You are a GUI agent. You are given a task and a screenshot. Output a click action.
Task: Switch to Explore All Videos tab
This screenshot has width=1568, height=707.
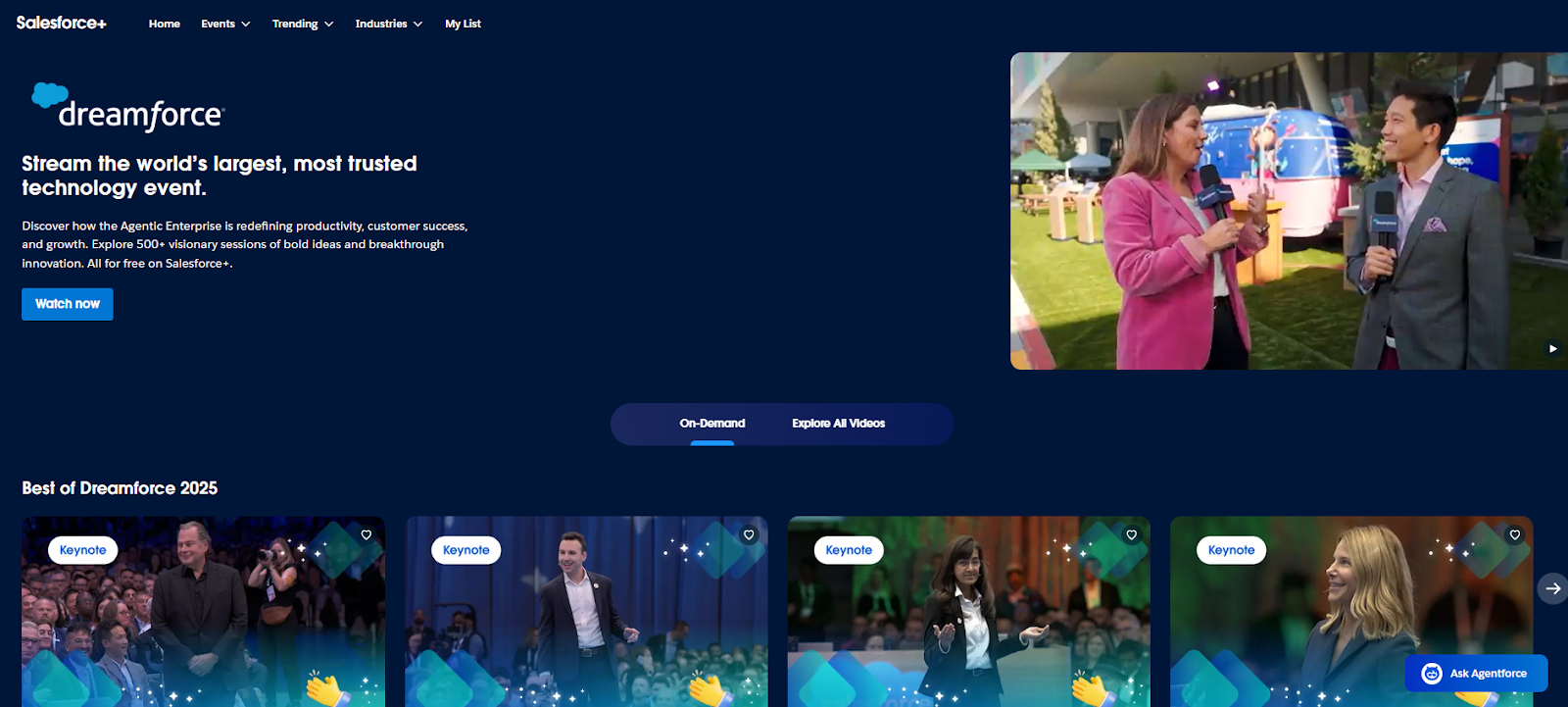pyautogui.click(x=839, y=424)
